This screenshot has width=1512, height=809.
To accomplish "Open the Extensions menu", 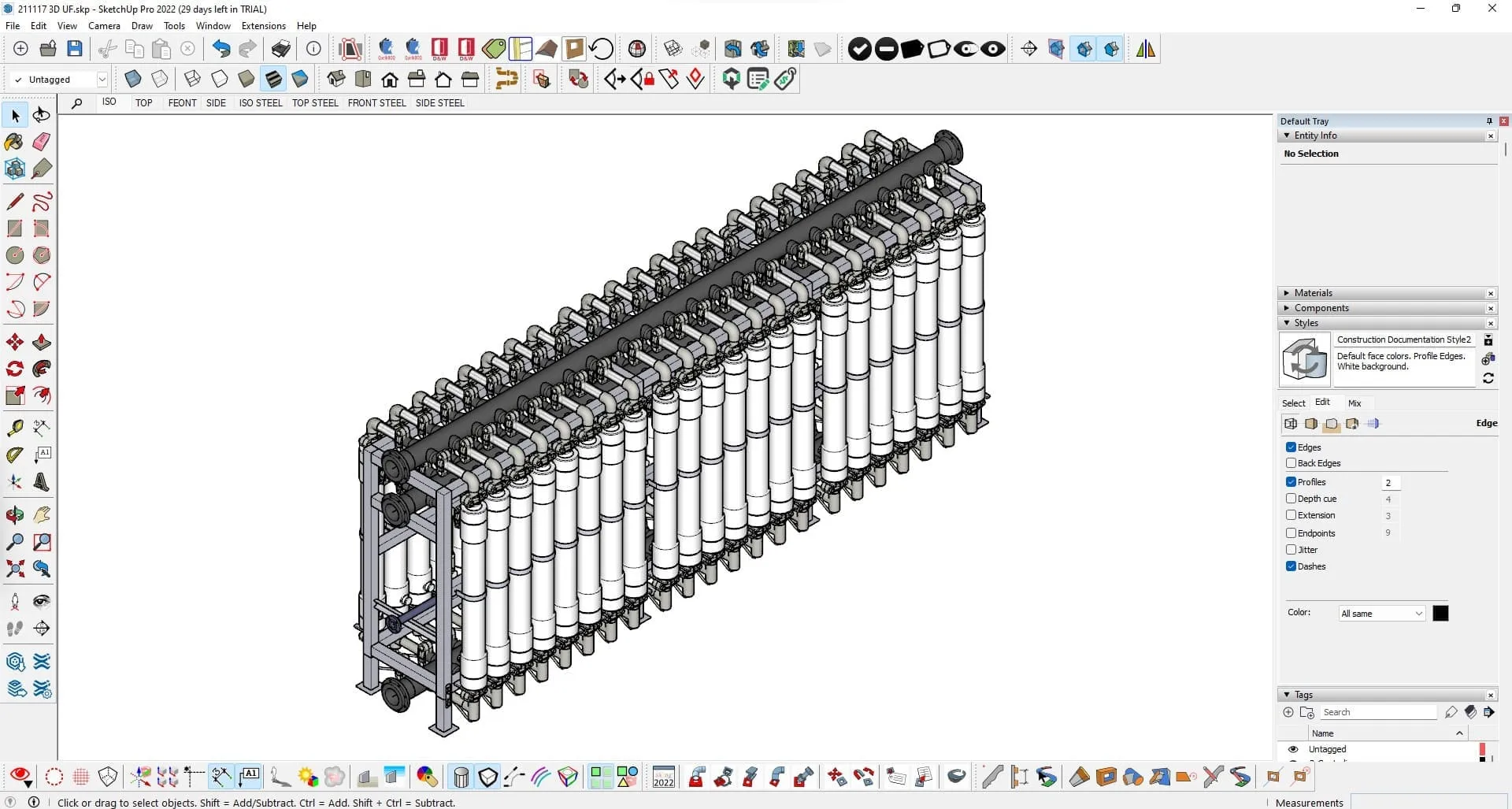I will (x=264, y=26).
